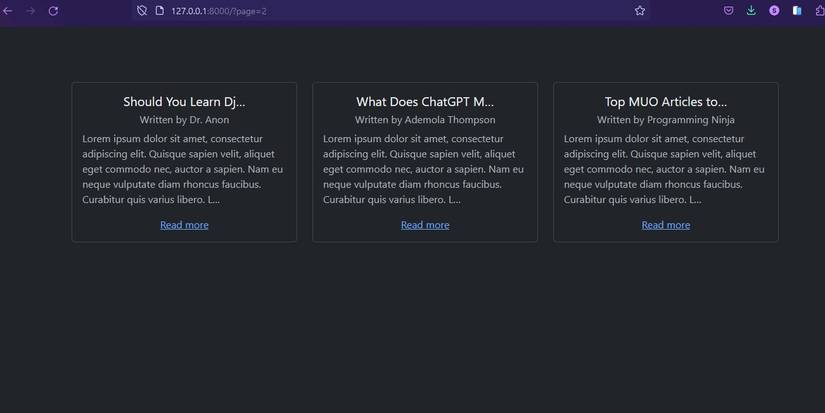This screenshot has width=825, height=413.
Task: Click the "What Does ChatGPT M..." heading
Action: coord(425,102)
